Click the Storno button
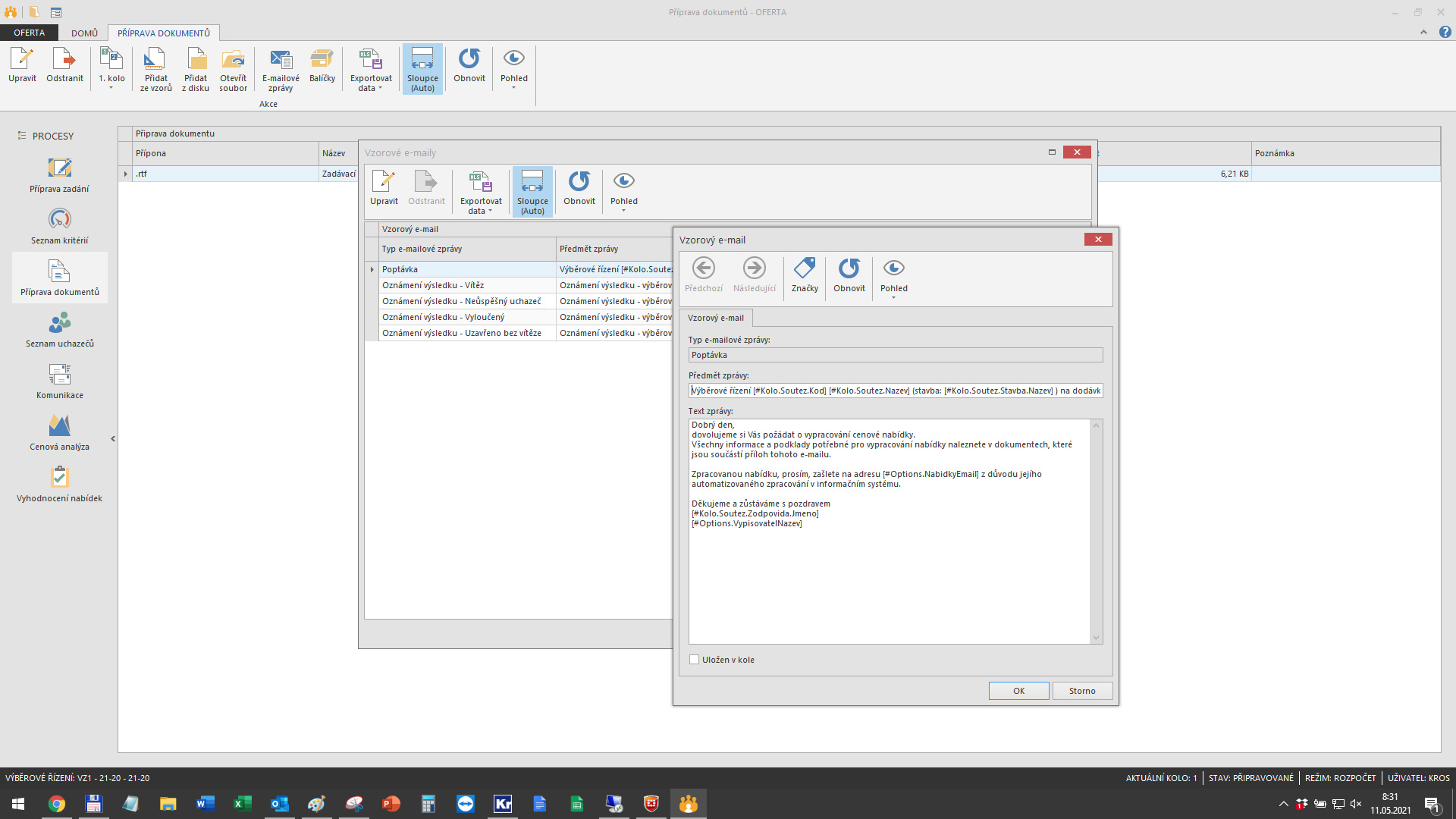Image resolution: width=1456 pixels, height=819 pixels. point(1082,691)
